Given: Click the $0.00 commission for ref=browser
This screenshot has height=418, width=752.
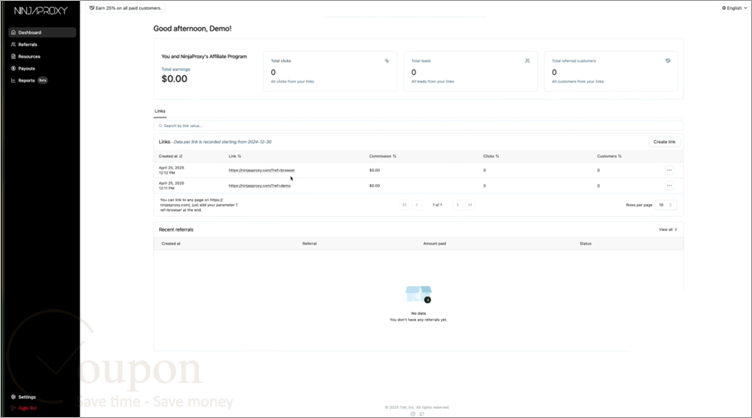Looking at the screenshot, I should [x=375, y=170].
